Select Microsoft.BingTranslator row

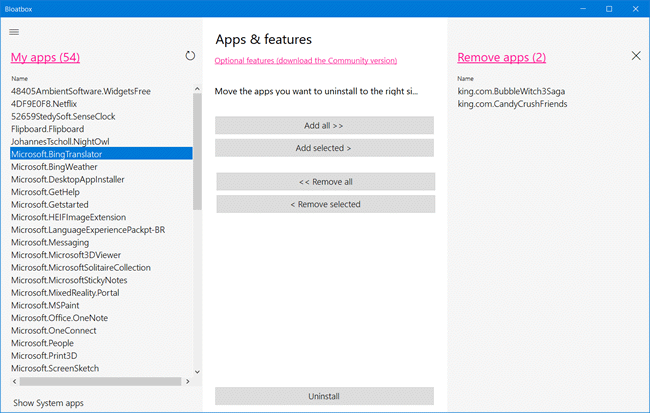coord(101,154)
